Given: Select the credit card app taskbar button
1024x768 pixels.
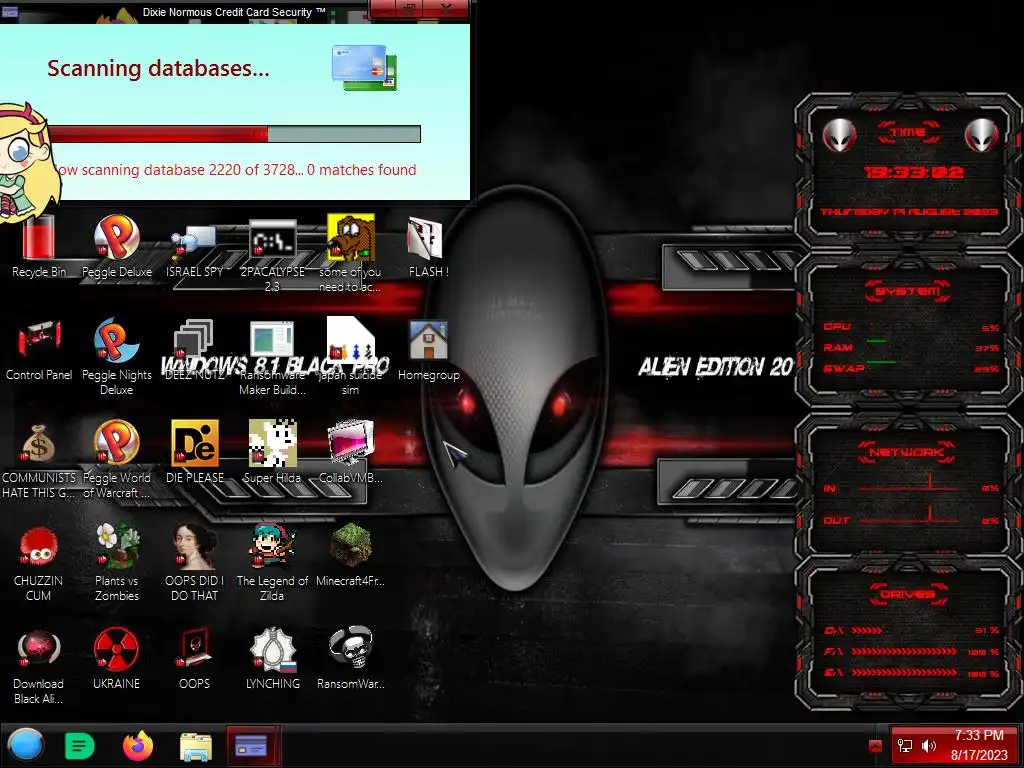Looking at the screenshot, I should point(253,745).
